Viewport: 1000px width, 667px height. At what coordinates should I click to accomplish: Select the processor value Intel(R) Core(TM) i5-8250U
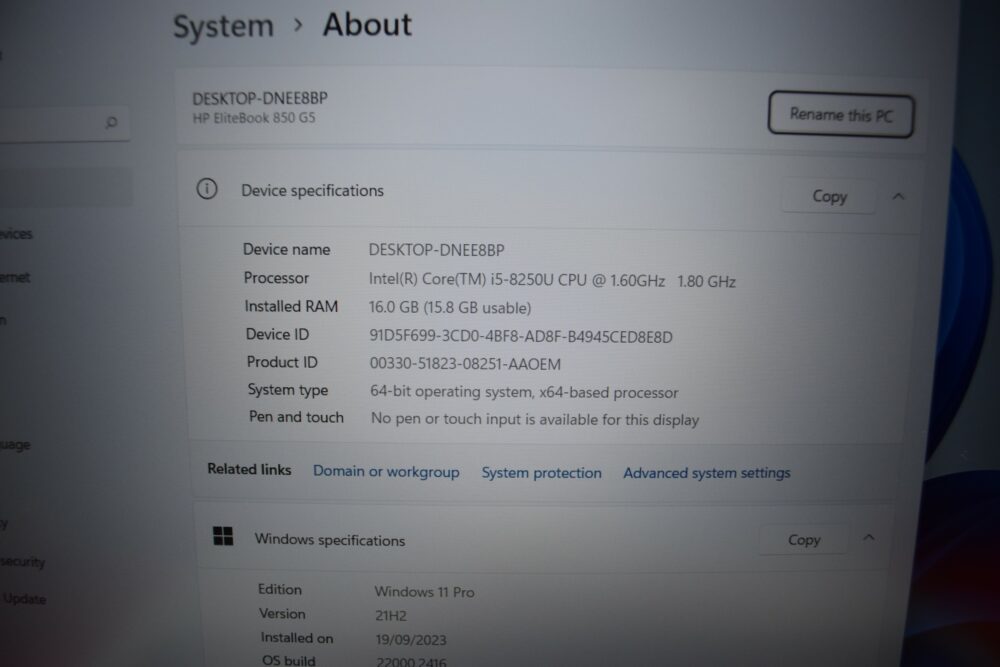[475, 279]
